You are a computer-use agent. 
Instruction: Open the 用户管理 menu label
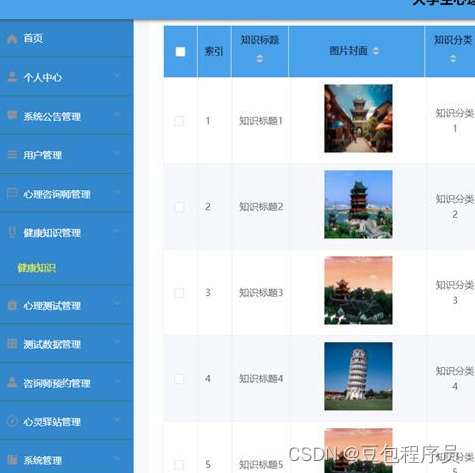pyautogui.click(x=42, y=155)
